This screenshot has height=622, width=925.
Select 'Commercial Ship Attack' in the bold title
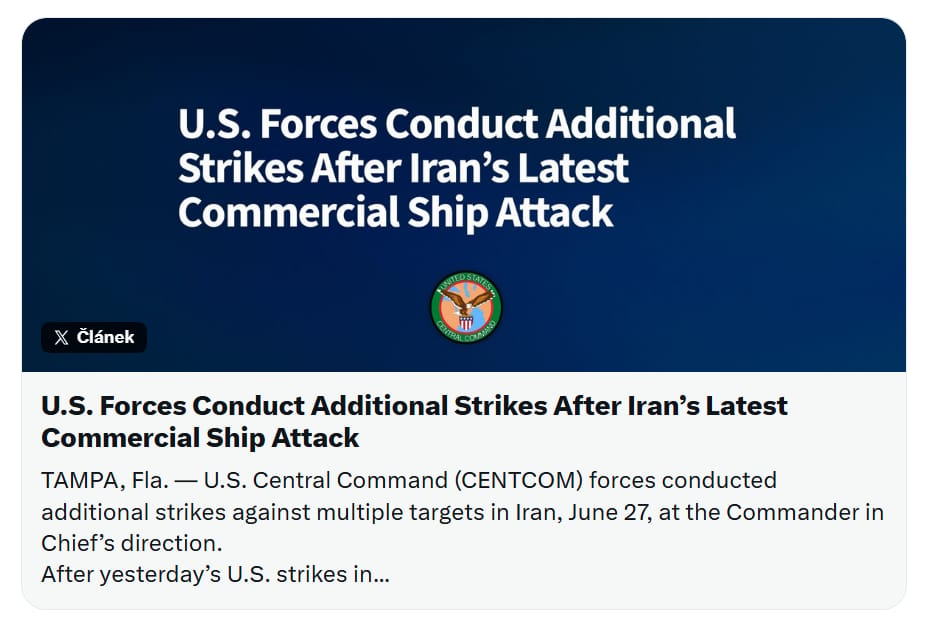(200, 438)
